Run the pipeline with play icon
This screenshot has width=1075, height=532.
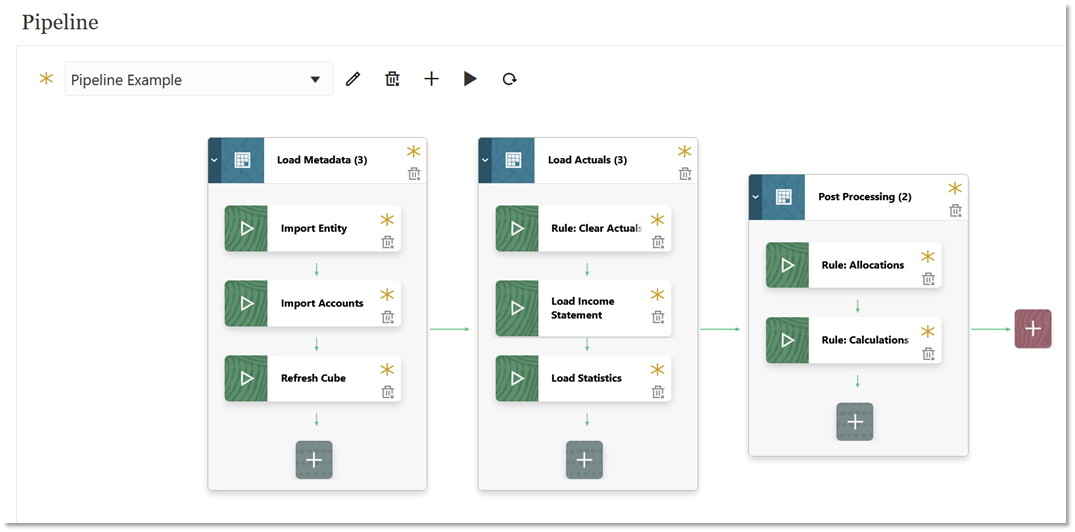470,79
